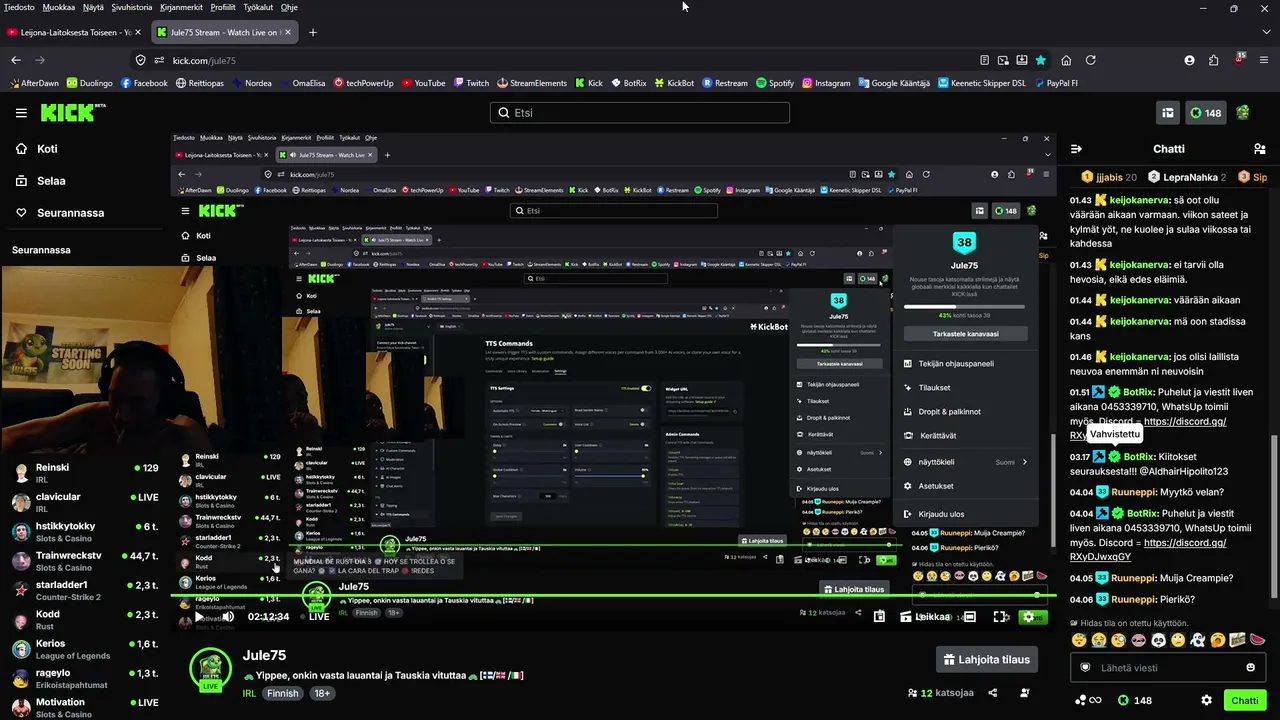The height and width of the screenshot is (720, 1280).
Task: Open the Kick points balance button in the site header
Action: coord(1206,113)
